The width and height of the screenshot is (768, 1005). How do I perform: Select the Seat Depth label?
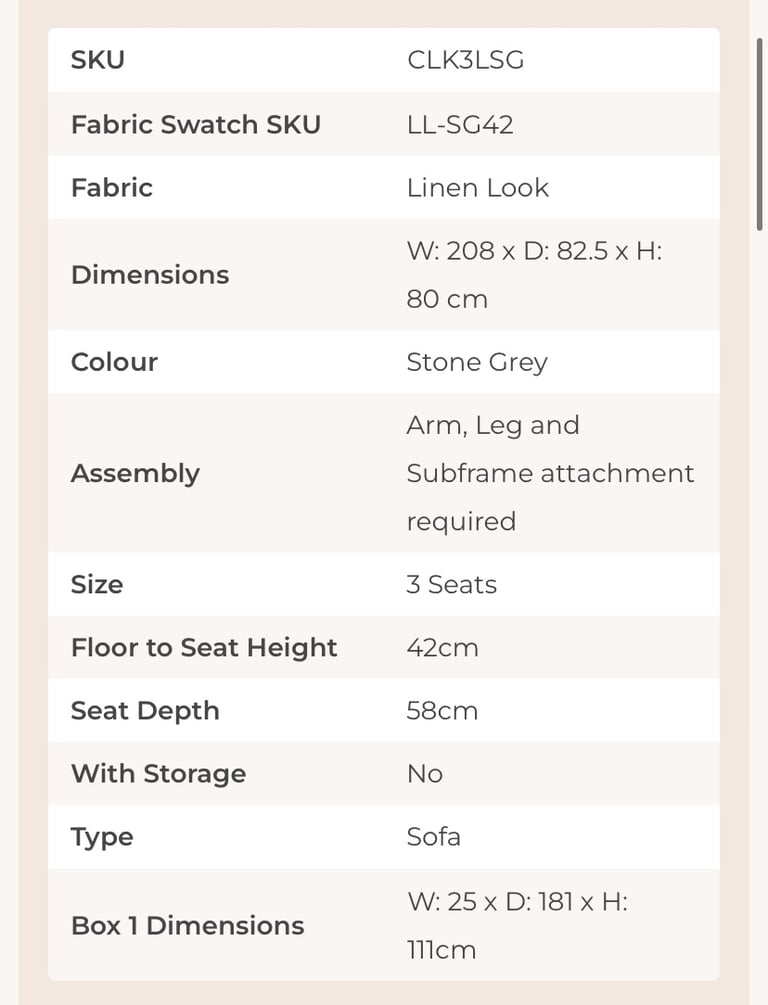coord(145,711)
